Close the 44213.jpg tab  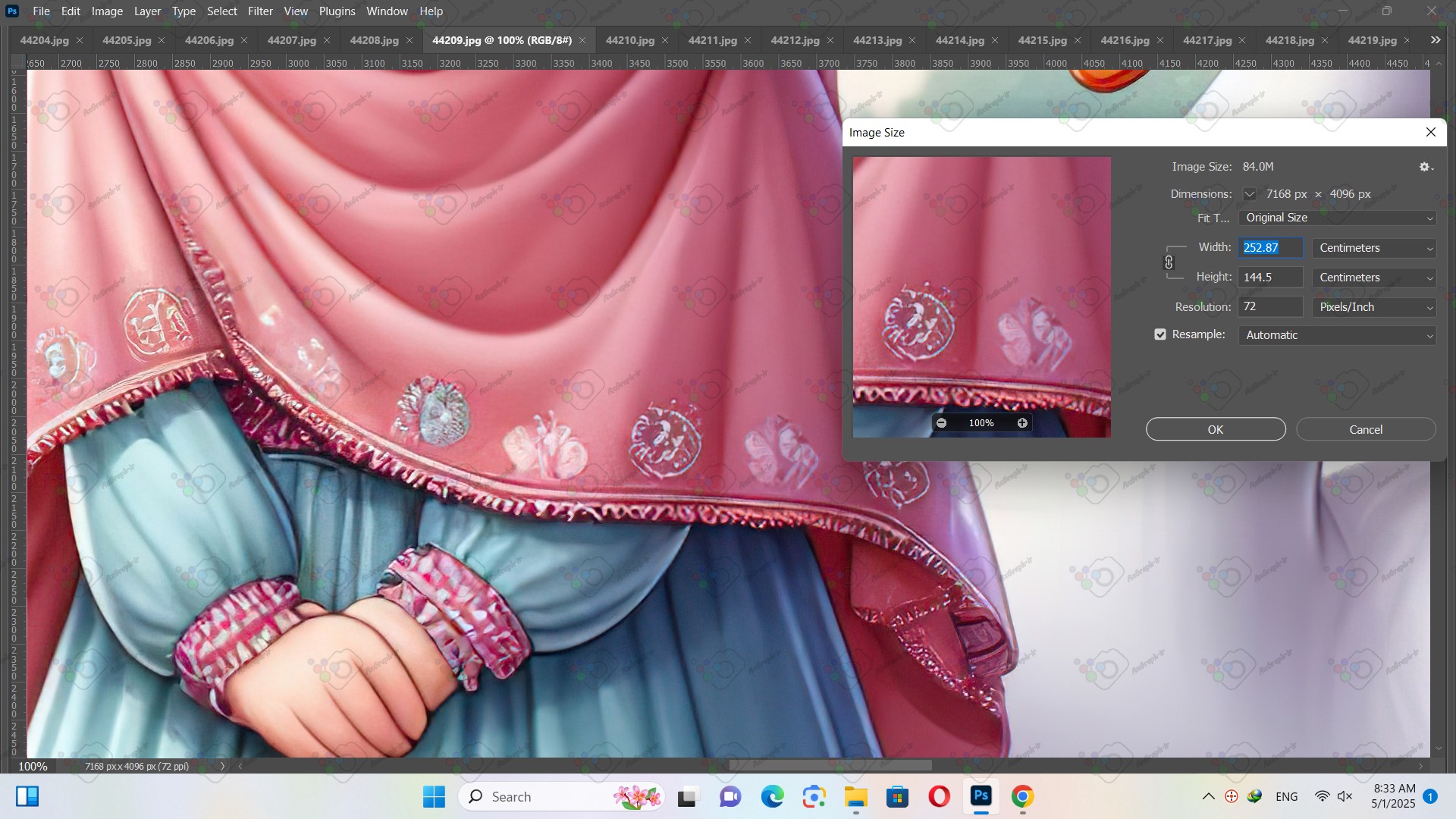[x=912, y=40]
